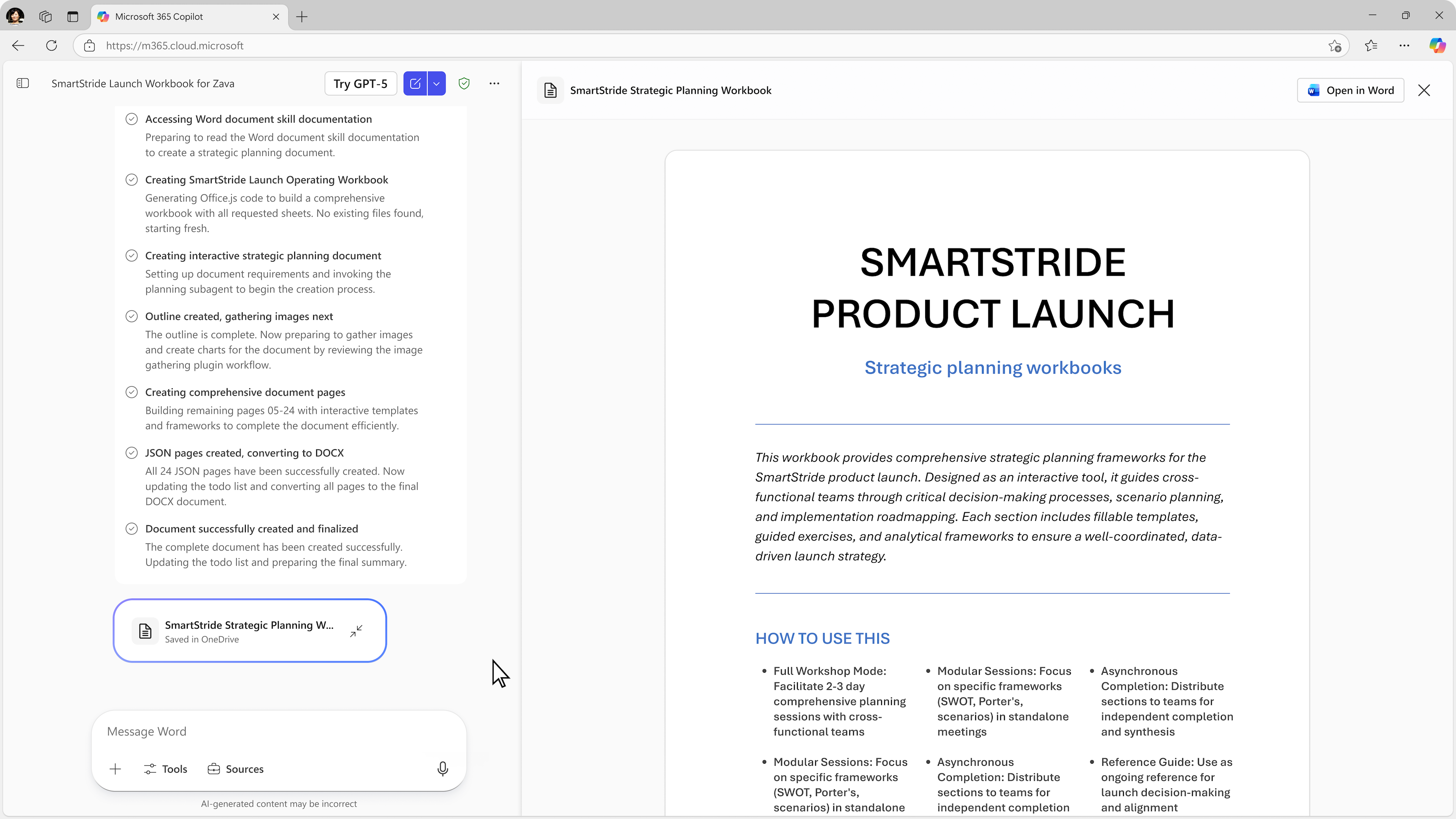Collapse the SmartStride document card
Image resolution: width=1456 pixels, height=819 pixels.
[356, 631]
